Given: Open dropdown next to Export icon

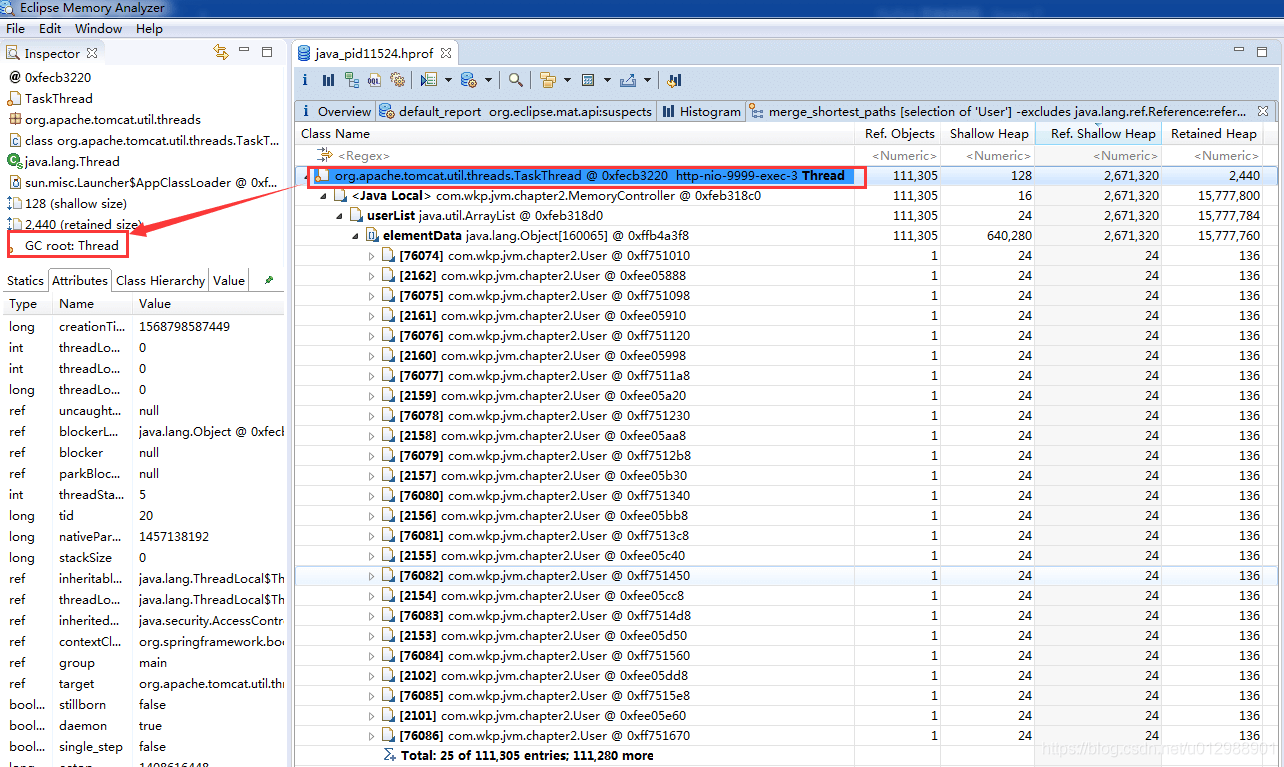Looking at the screenshot, I should (x=647, y=80).
